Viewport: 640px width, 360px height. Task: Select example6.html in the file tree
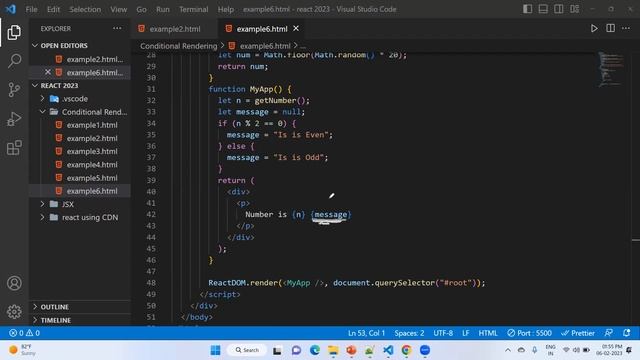pos(92,191)
